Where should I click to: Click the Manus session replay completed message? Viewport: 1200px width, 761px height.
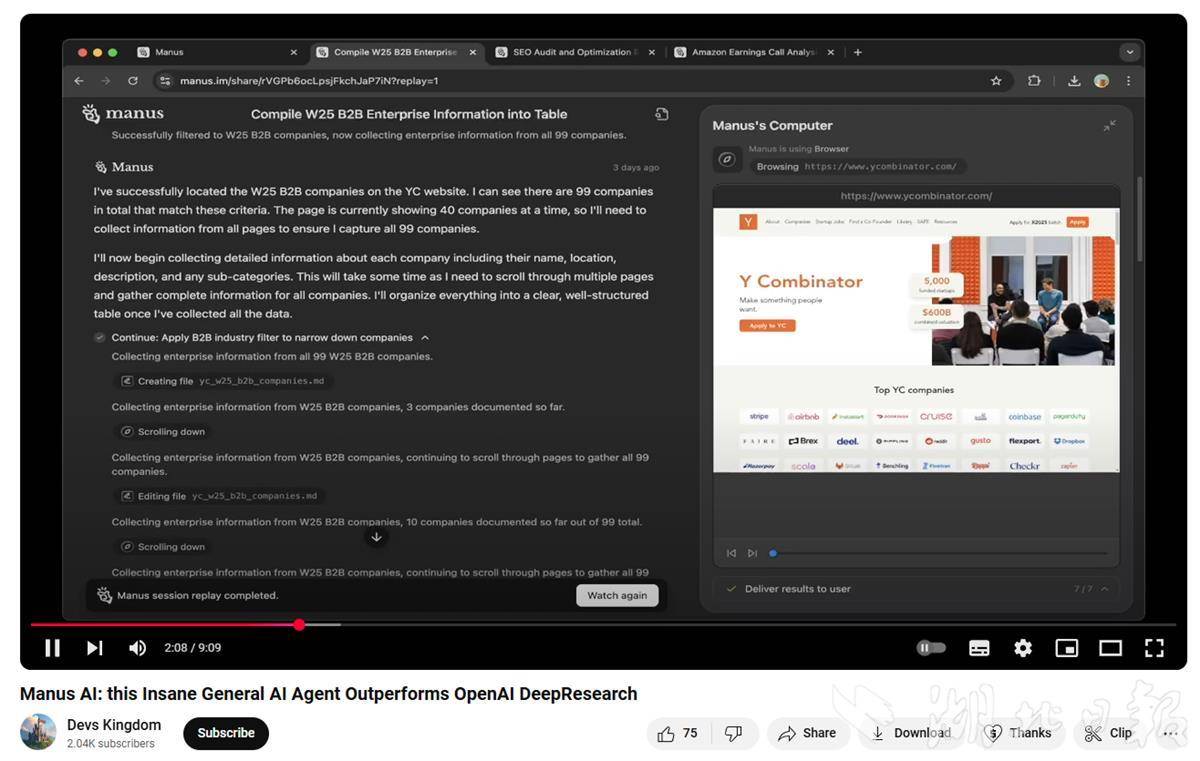coord(198,595)
